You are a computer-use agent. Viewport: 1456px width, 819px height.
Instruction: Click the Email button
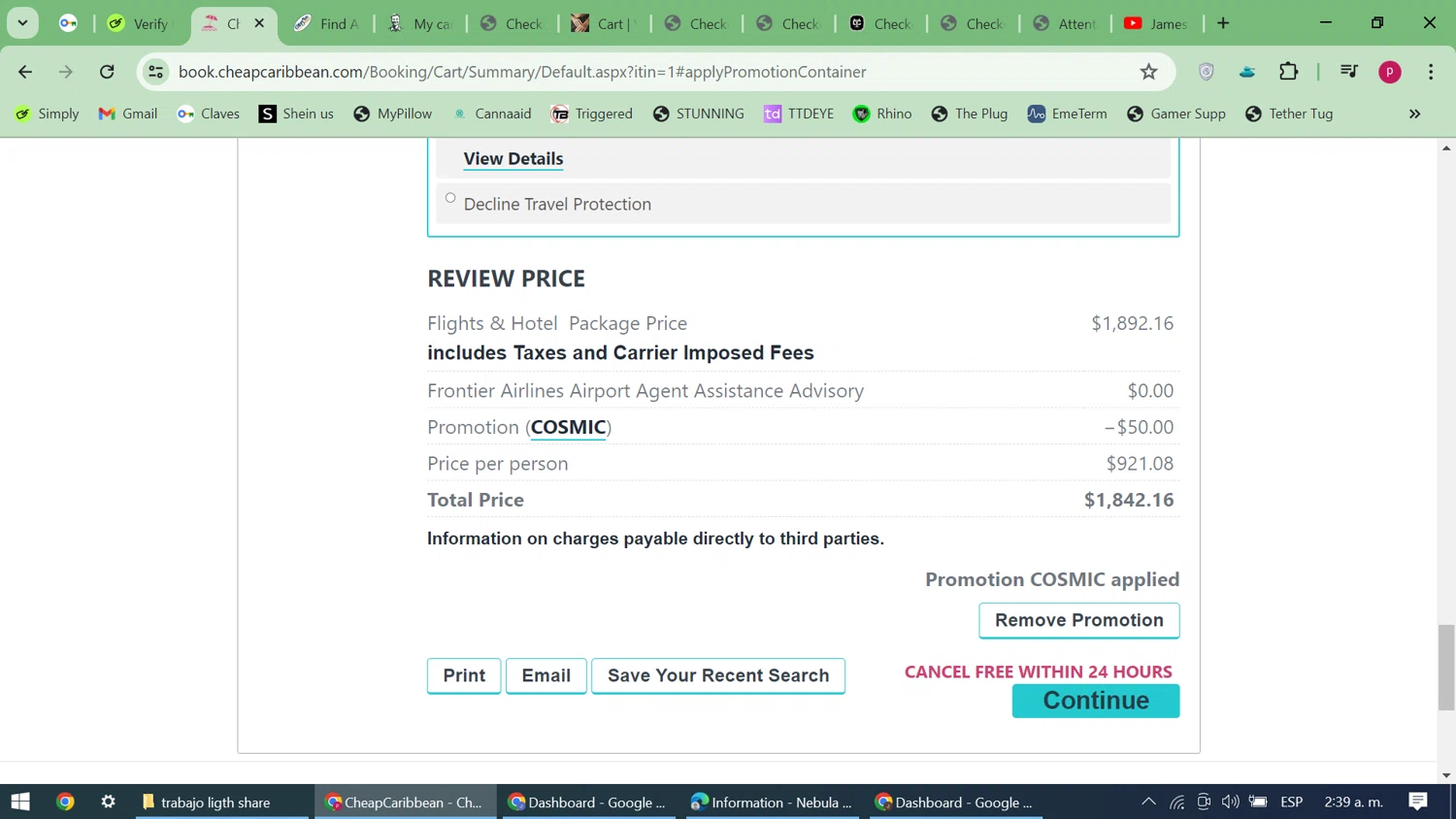click(546, 675)
